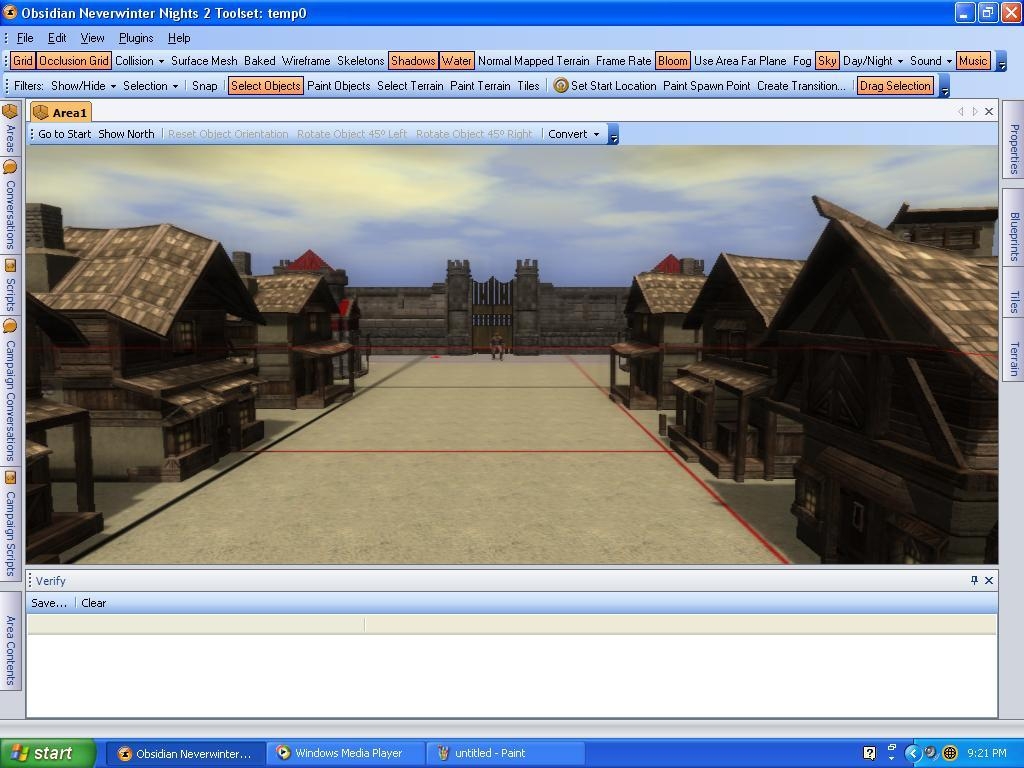This screenshot has height=768, width=1024.
Task: Click the guard character in viewport
Action: (x=497, y=346)
